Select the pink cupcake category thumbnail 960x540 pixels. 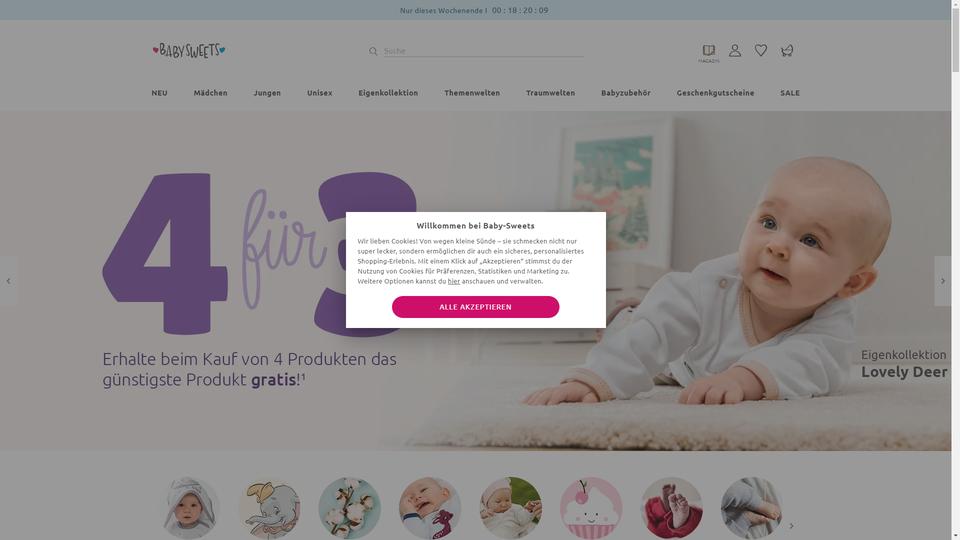[x=591, y=508]
